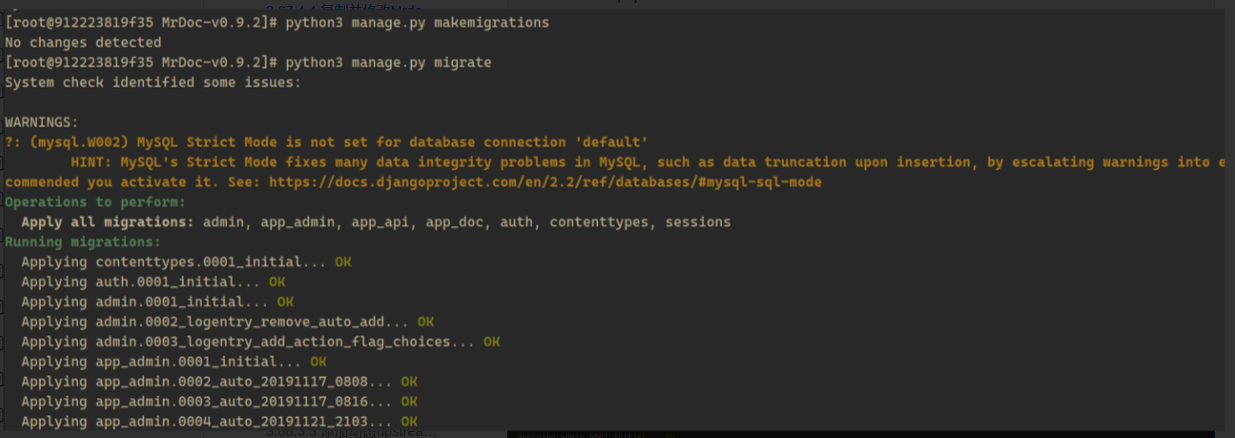Click the 'Applying app_admin.0001_initial' line

click(161, 362)
